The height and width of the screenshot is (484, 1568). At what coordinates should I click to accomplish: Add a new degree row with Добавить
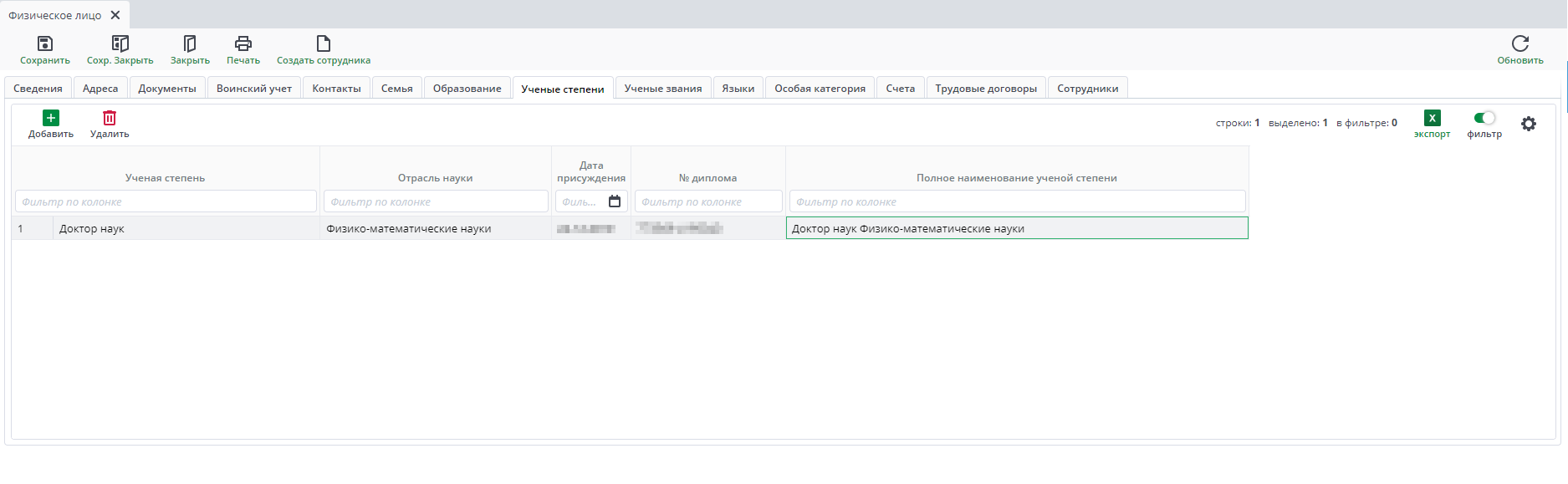[51, 119]
